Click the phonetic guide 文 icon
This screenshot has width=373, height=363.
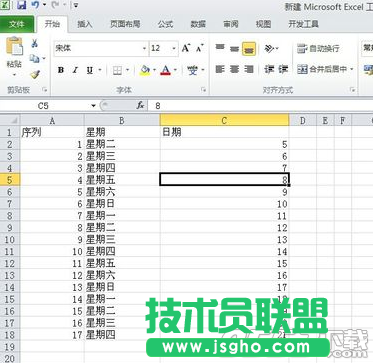pos(192,70)
